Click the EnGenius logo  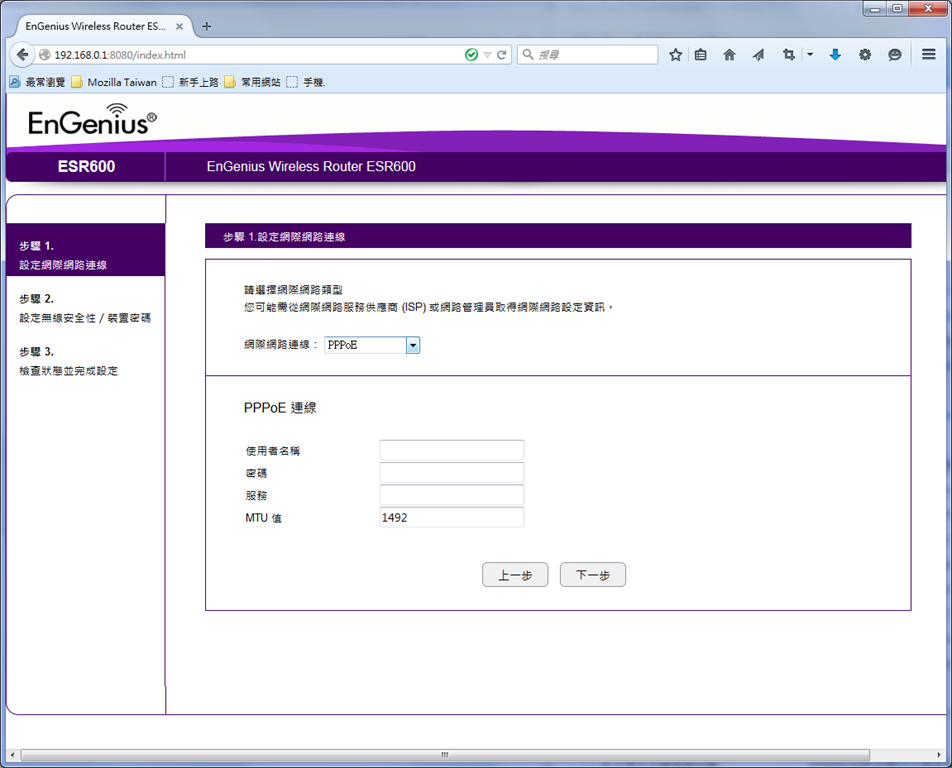coord(92,119)
